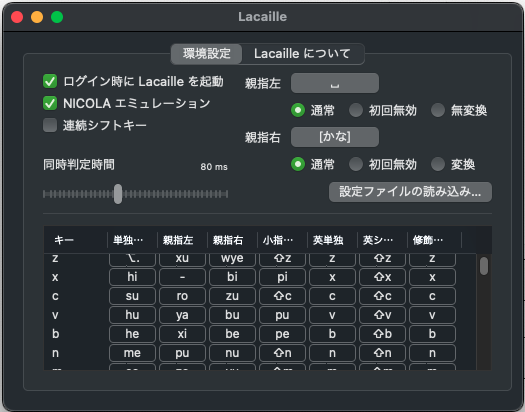Click the ⇧c cell in 小指 column
Viewport: 525px width, 412px height.
pyautogui.click(x=282, y=296)
